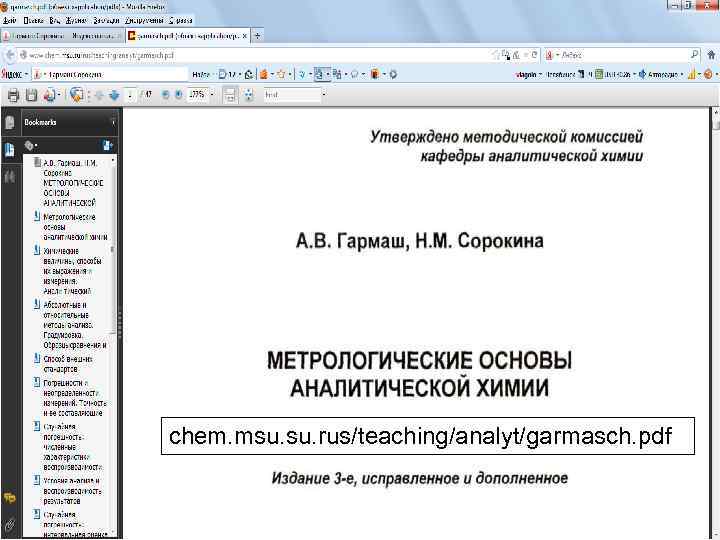The width and height of the screenshot is (720, 540).
Task: Click the fit-page view icon
Action: click(248, 95)
